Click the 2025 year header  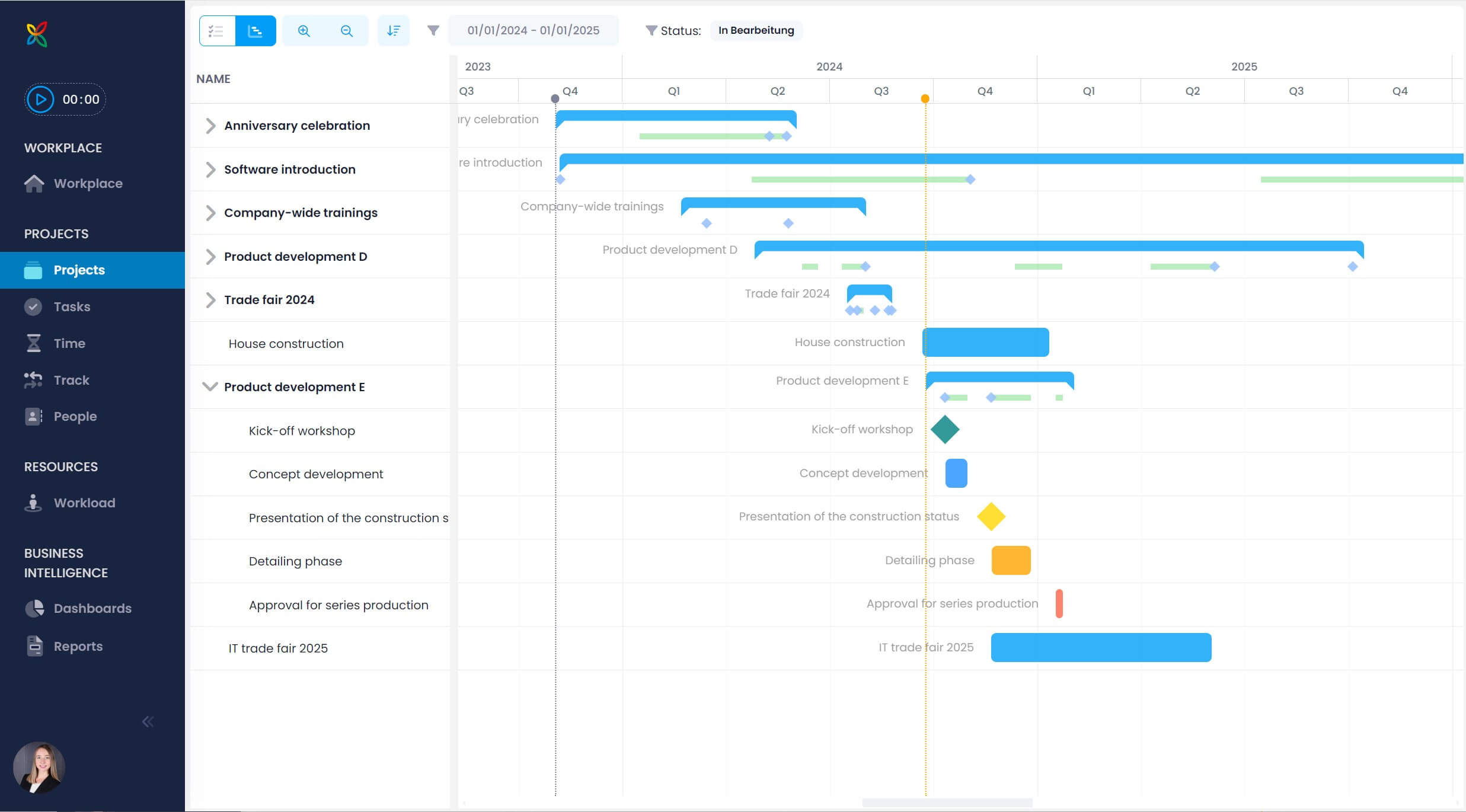coord(1244,66)
